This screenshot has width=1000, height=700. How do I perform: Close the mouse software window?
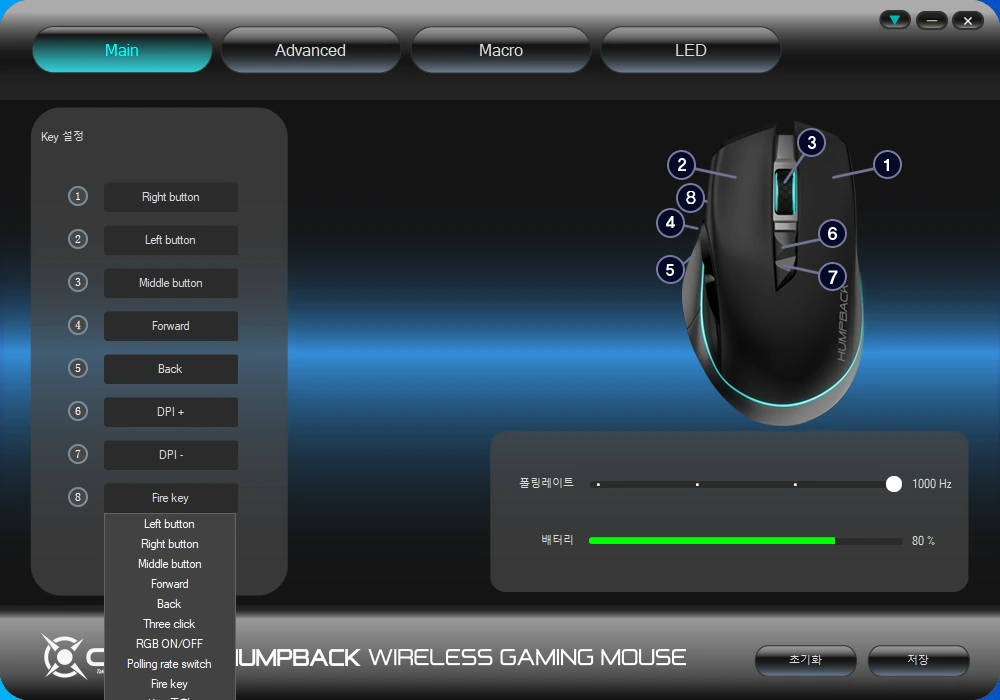pyautogui.click(x=967, y=20)
